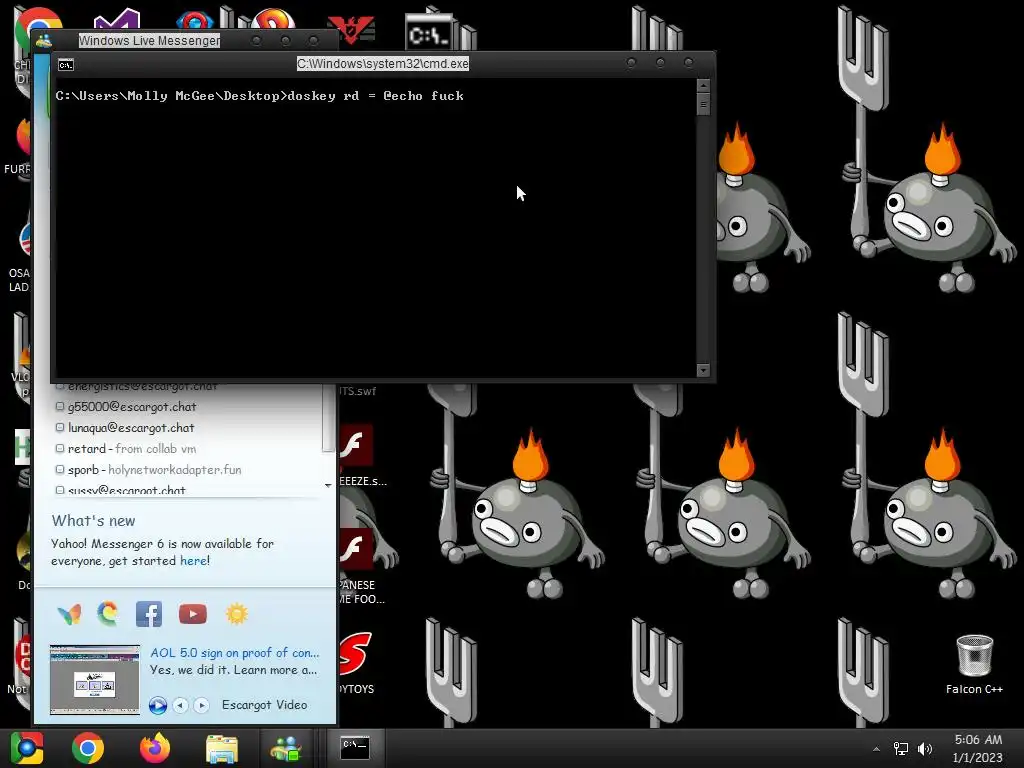The width and height of the screenshot is (1024, 768).
Task: Minimize the cmd.exe window
Action: 631,63
